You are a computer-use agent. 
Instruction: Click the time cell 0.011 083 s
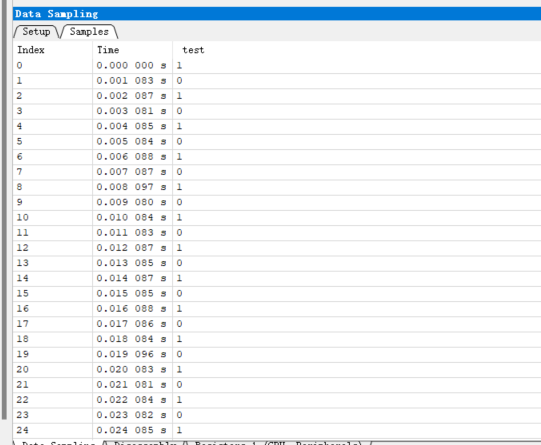point(132,233)
